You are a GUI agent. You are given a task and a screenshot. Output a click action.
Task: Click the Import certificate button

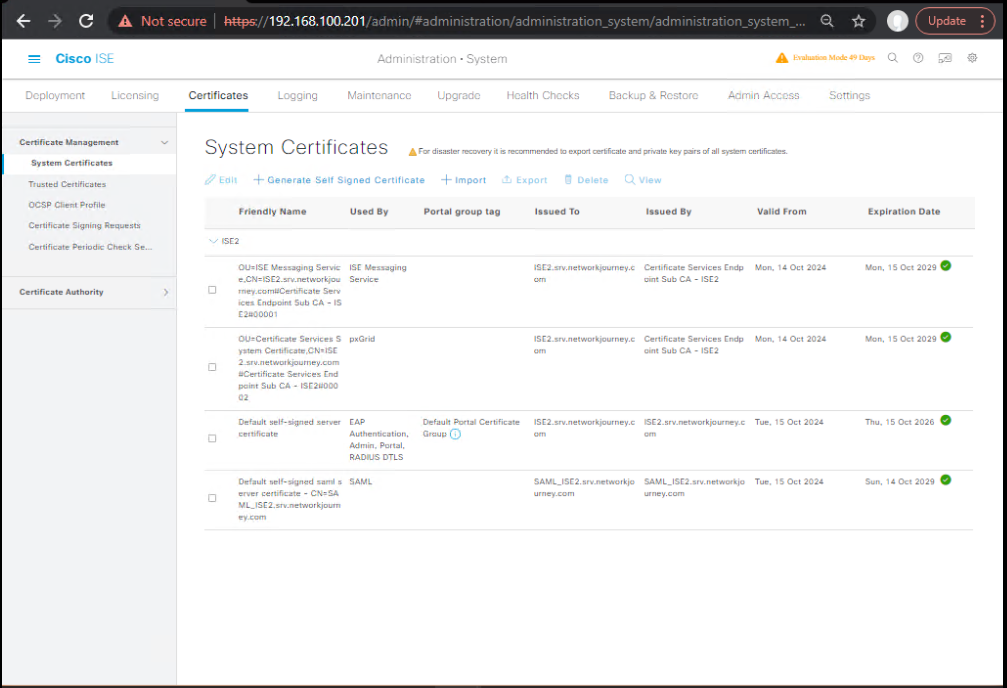tap(464, 180)
